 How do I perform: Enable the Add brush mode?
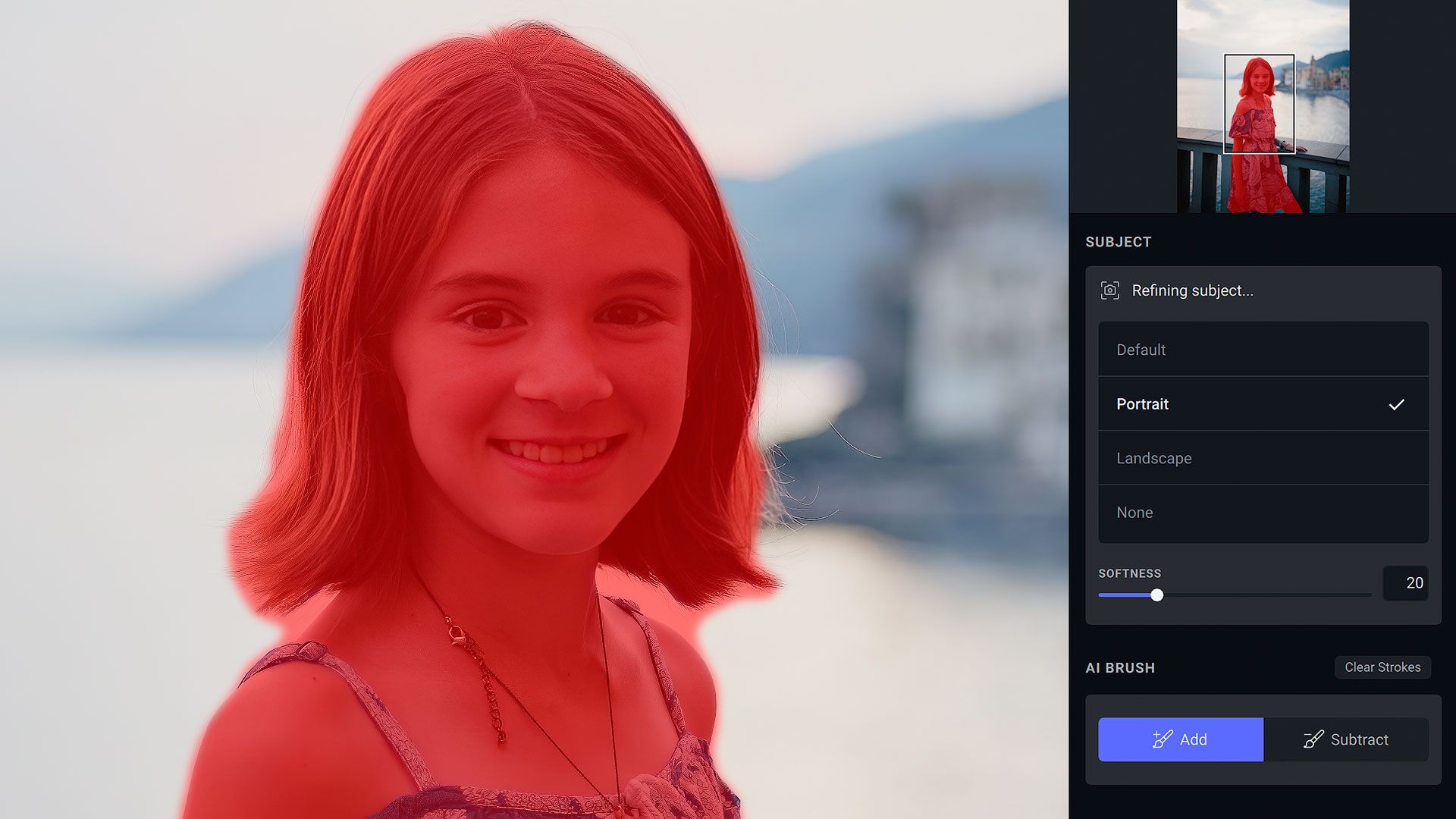[1181, 739]
